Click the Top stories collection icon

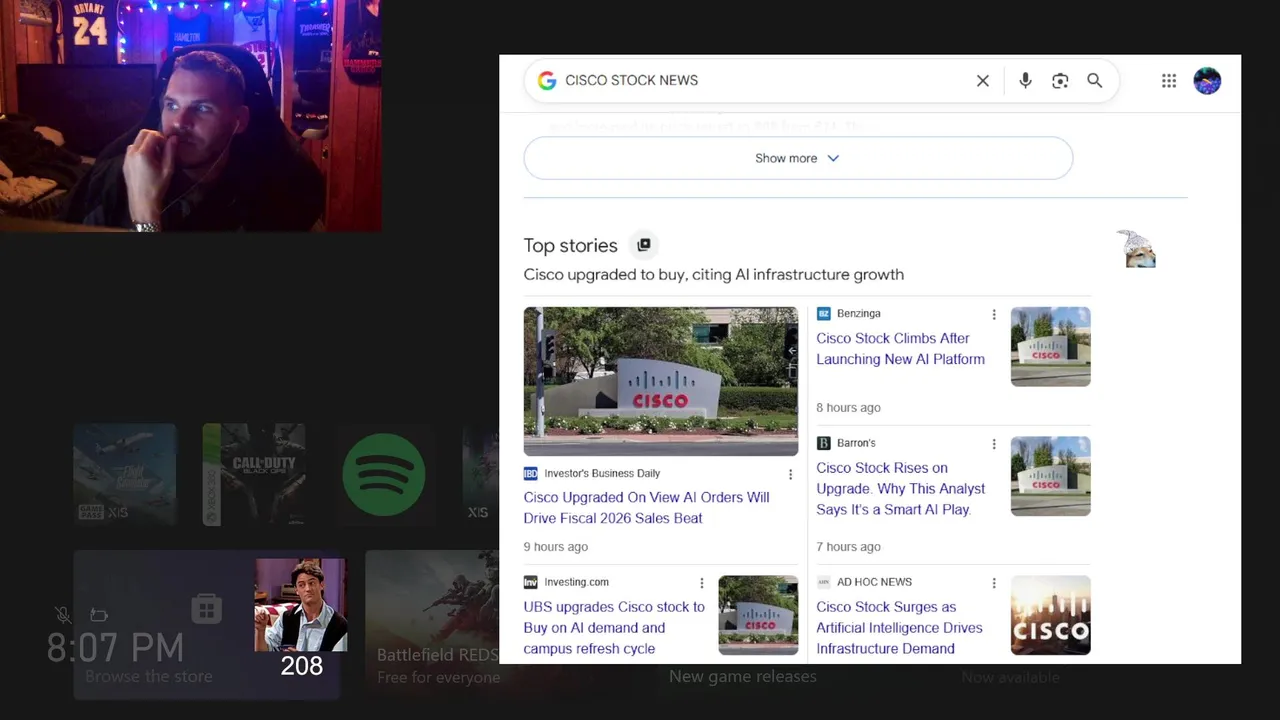tap(644, 245)
